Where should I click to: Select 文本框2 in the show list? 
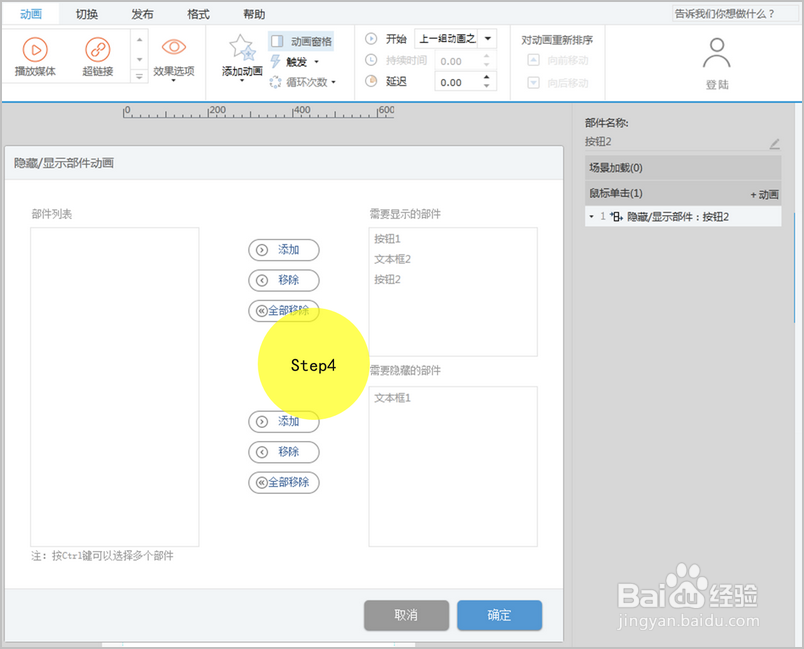click(x=392, y=259)
